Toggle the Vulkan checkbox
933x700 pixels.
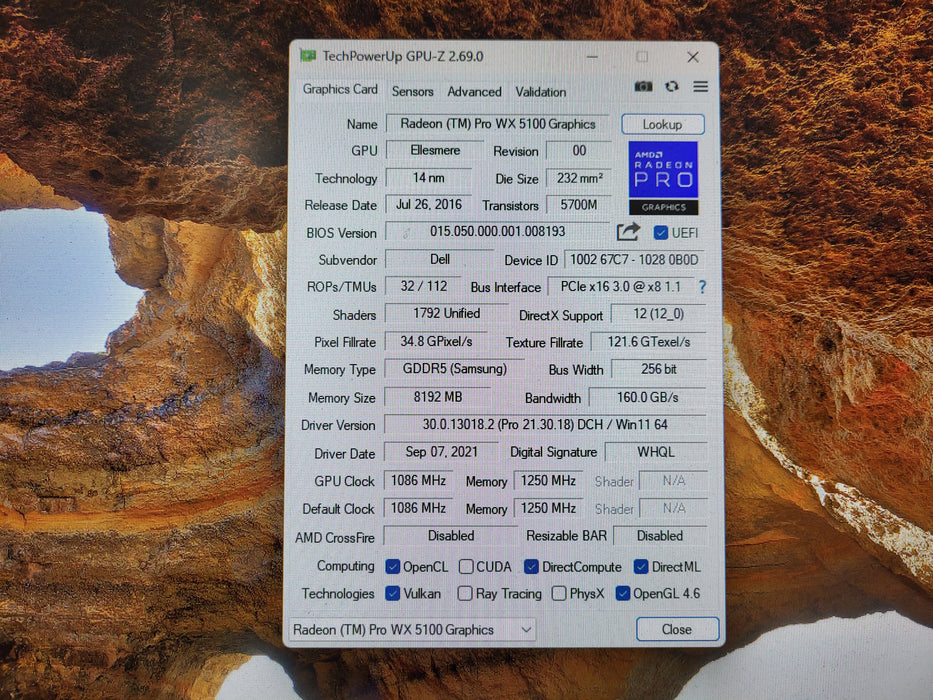click(x=393, y=593)
